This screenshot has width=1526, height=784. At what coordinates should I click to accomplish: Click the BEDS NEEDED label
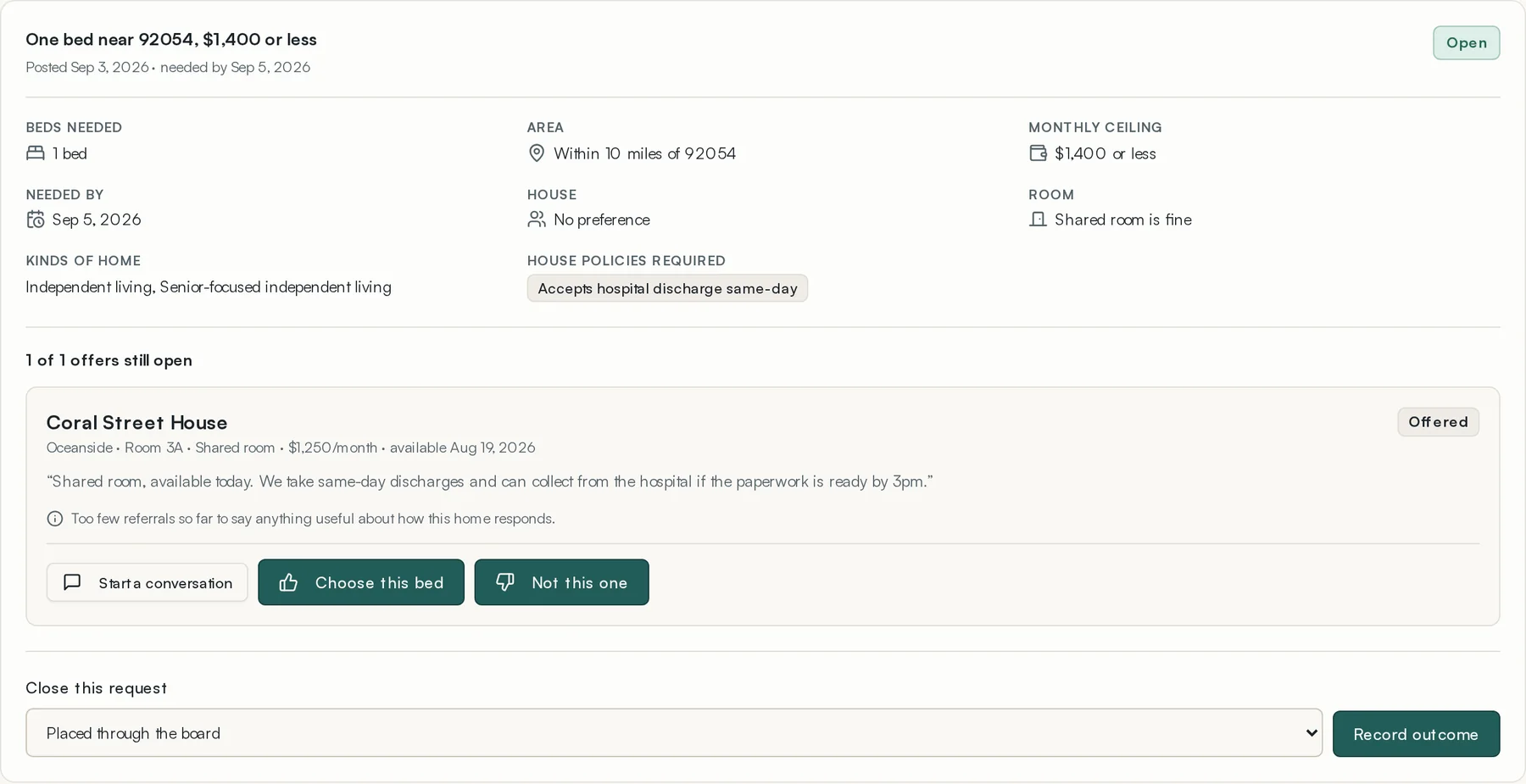coord(74,127)
